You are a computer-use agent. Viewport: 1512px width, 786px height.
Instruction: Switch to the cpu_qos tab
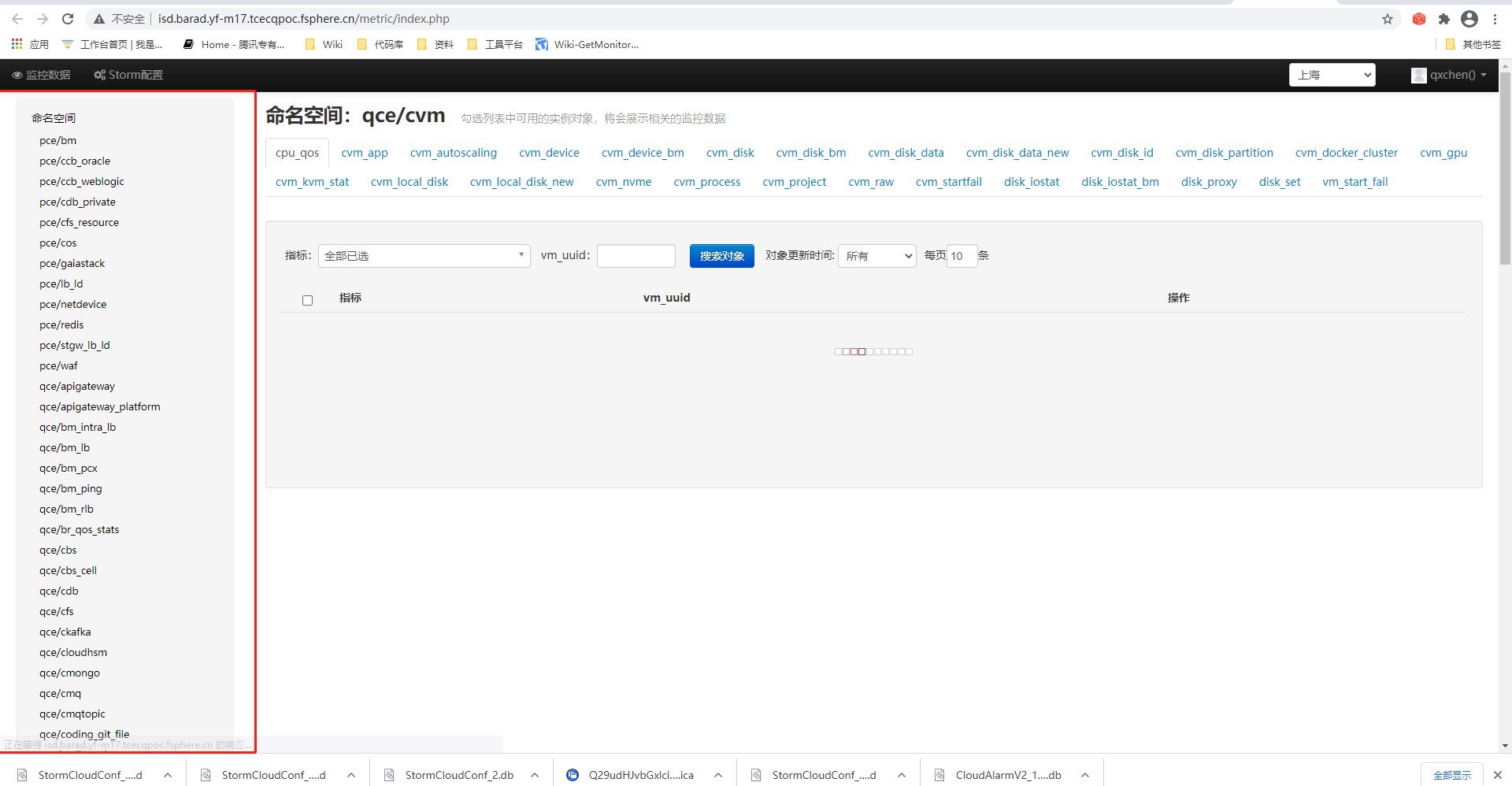[298, 153]
